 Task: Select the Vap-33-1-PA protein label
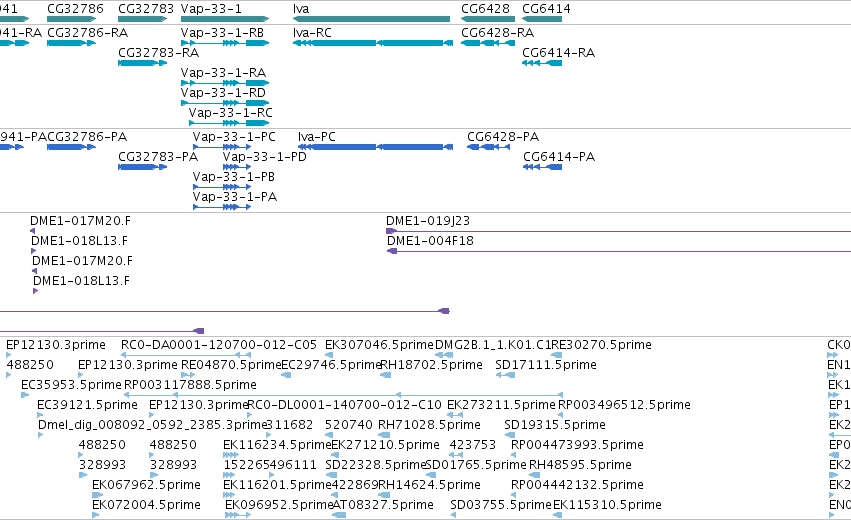(235, 196)
